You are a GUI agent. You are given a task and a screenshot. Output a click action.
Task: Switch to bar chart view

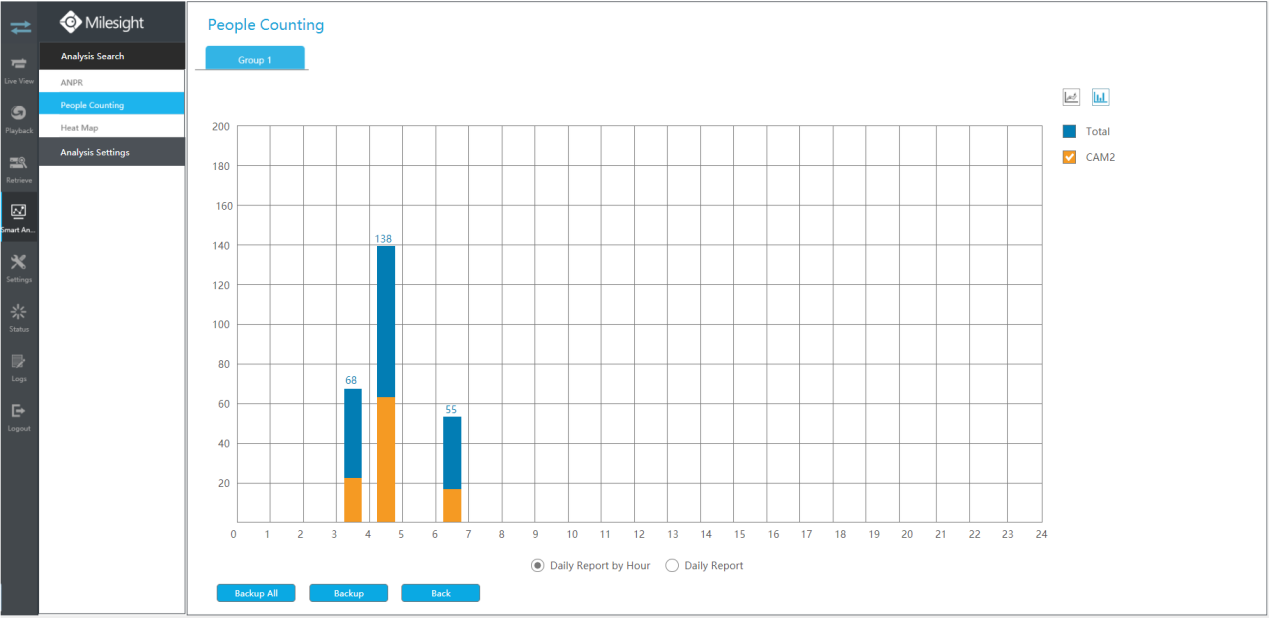point(1100,97)
